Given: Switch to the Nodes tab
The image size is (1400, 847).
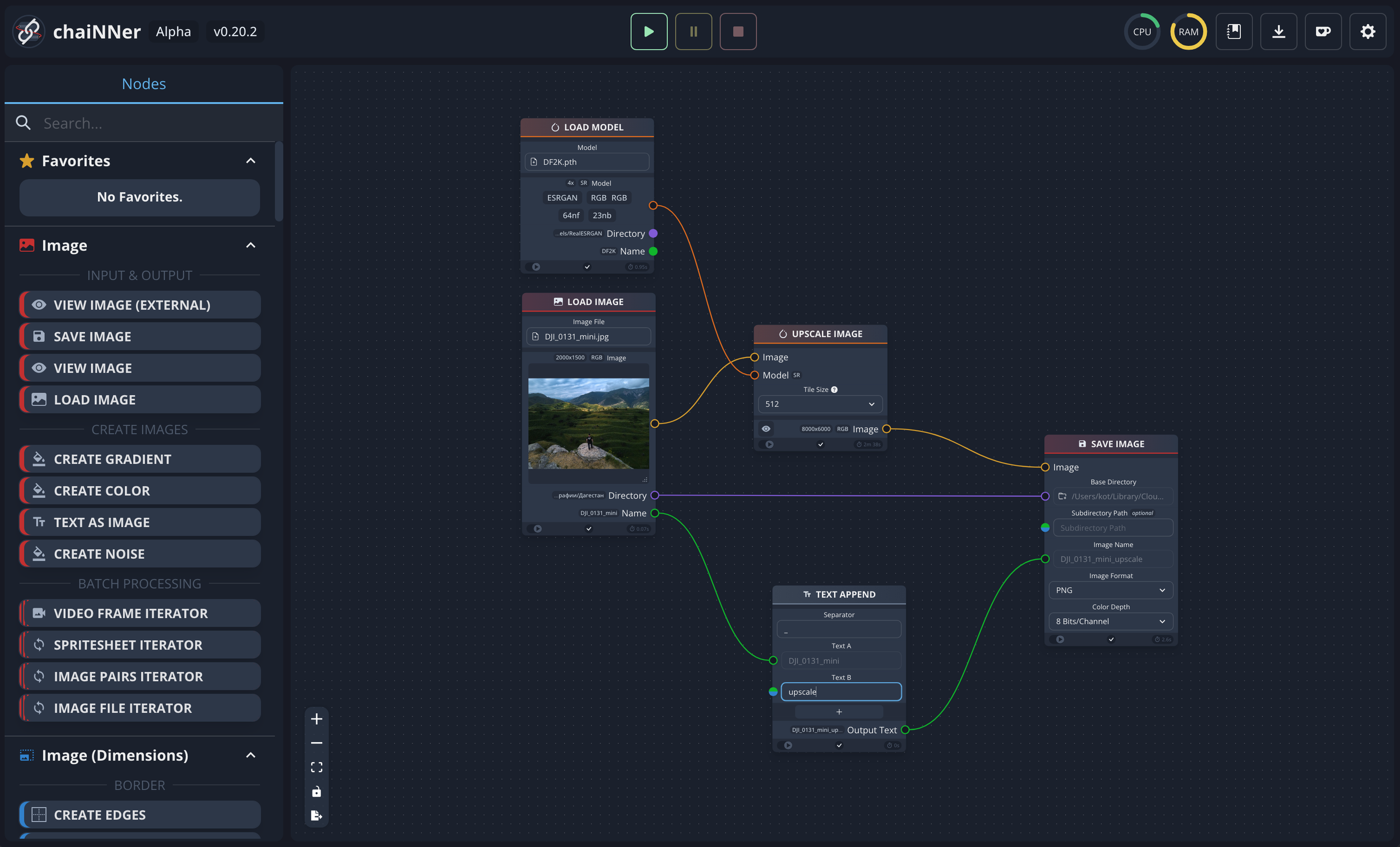Looking at the screenshot, I should point(144,84).
